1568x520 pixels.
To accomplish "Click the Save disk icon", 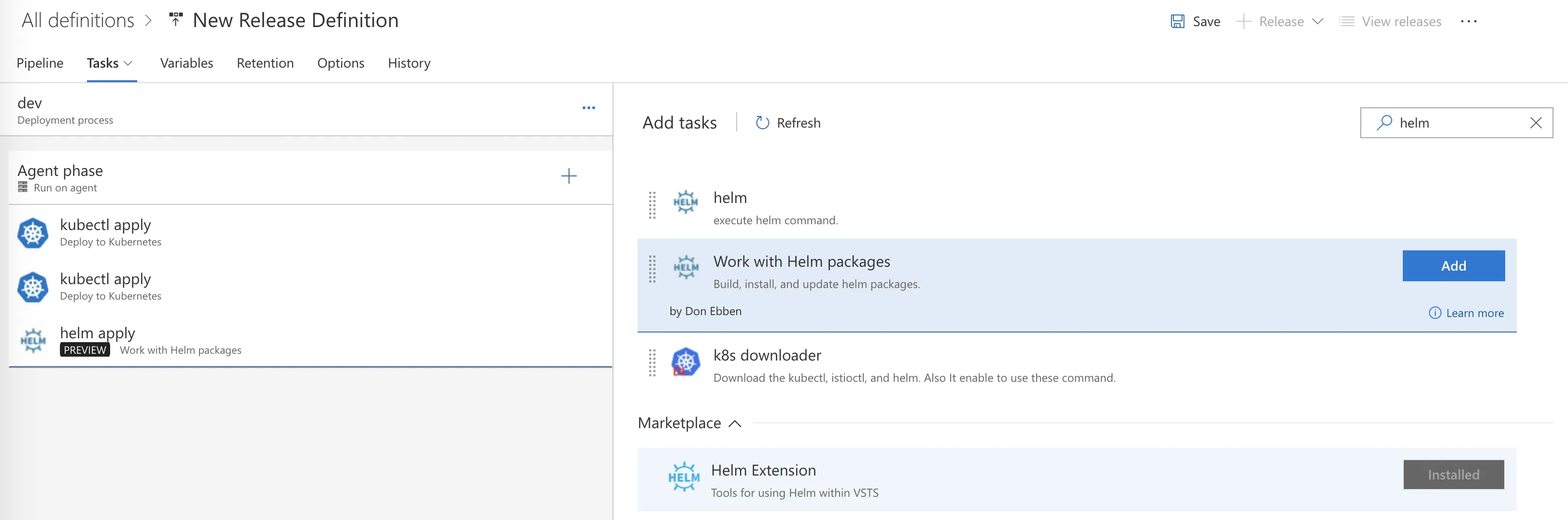I will pos(1177,21).
